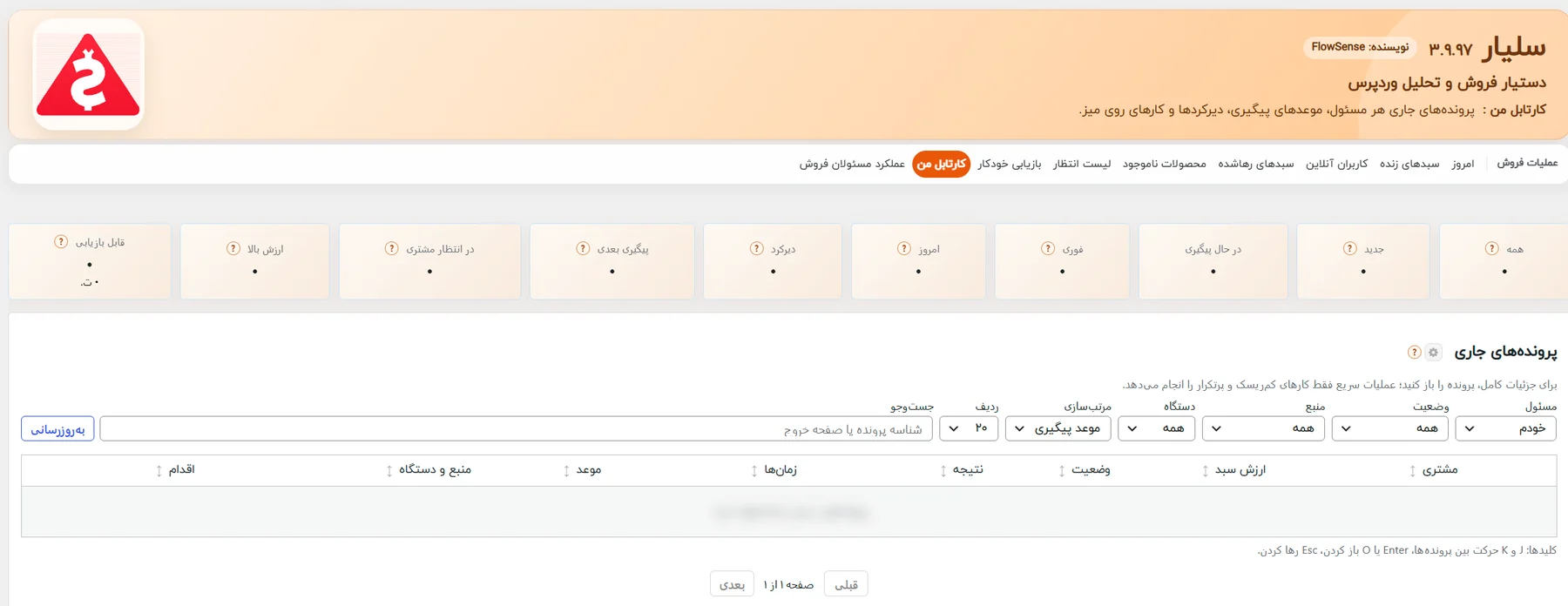
Task: Expand the مسئول dropdown showing خودم
Action: coord(1505,428)
